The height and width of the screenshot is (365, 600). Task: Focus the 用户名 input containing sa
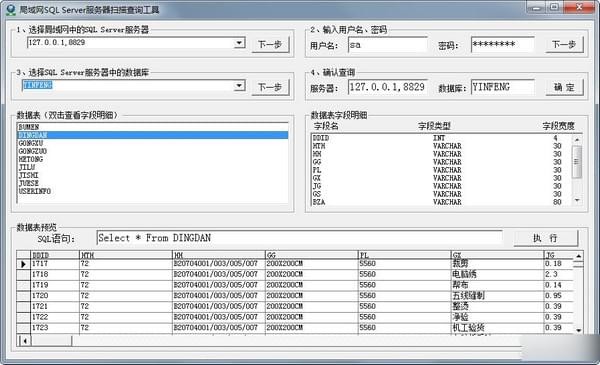(x=387, y=45)
